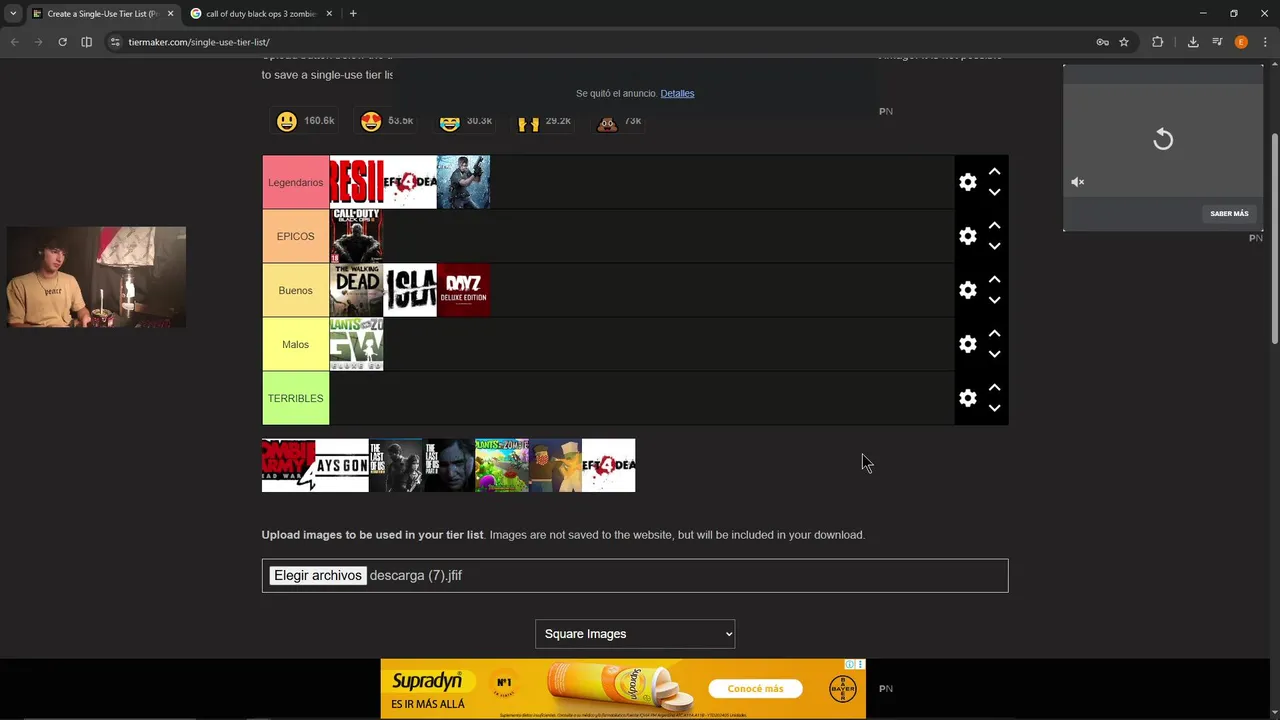Viewport: 1280px width, 720px height.
Task: Open the Chrome extensions puzzle icon
Action: tap(1158, 42)
